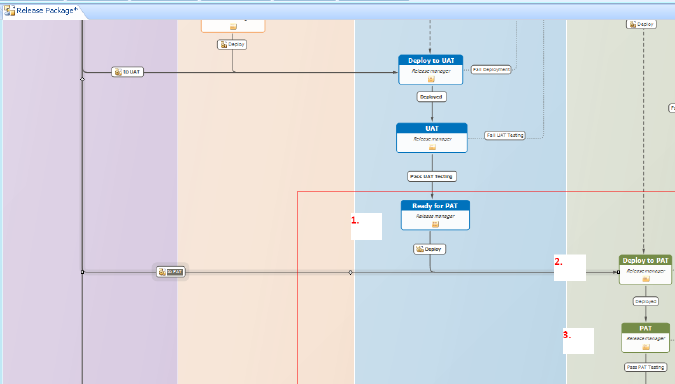Click the highlighted To PAT transition label
The width and height of the screenshot is (675, 384).
pos(171,272)
